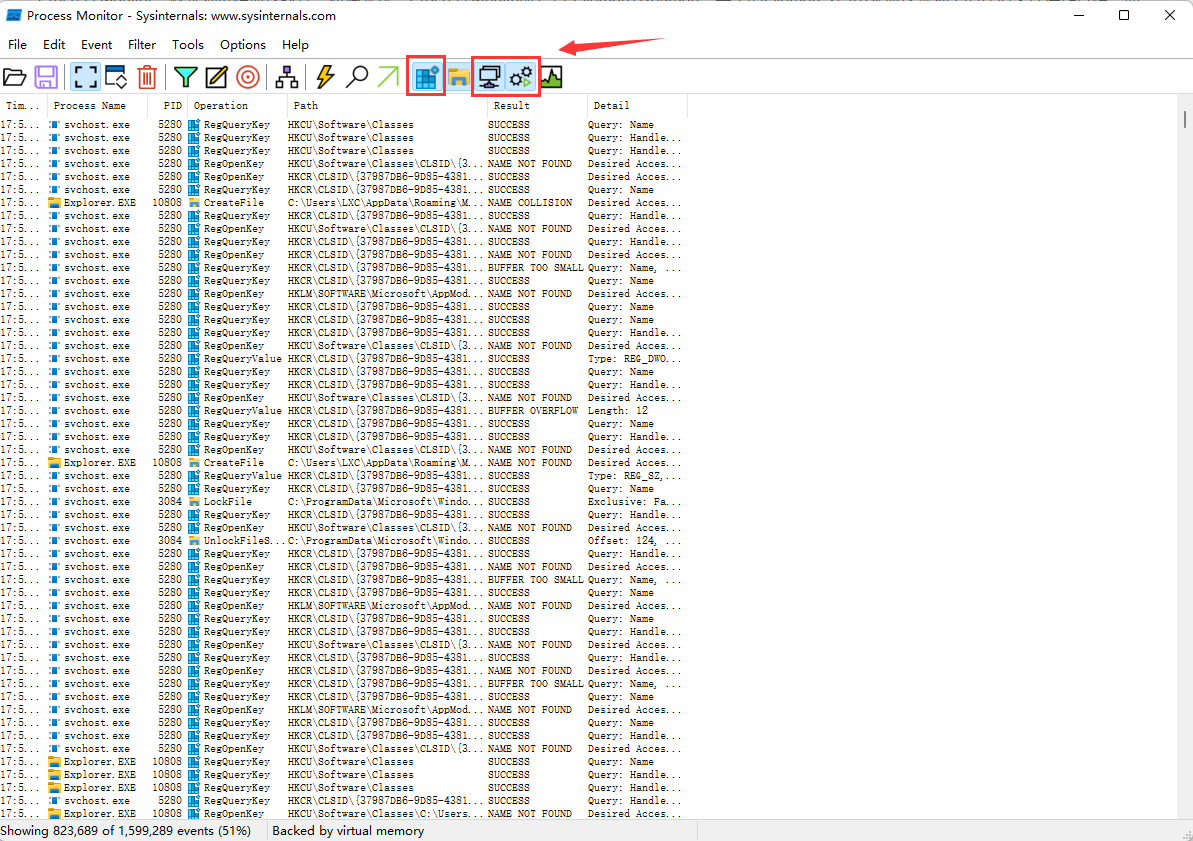Open the File menu

click(x=17, y=45)
